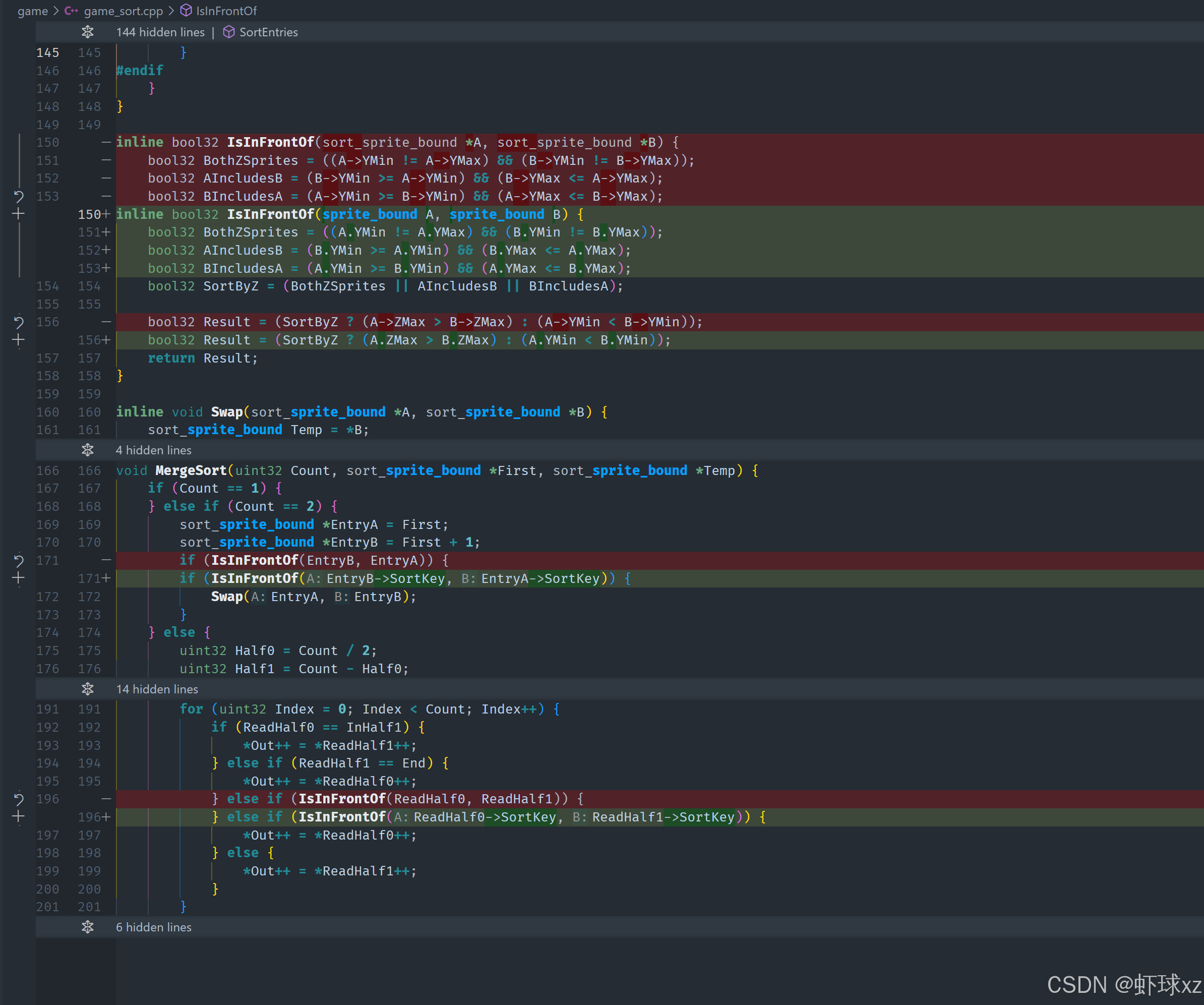Click the plus icon beside added line 150

tap(18, 214)
